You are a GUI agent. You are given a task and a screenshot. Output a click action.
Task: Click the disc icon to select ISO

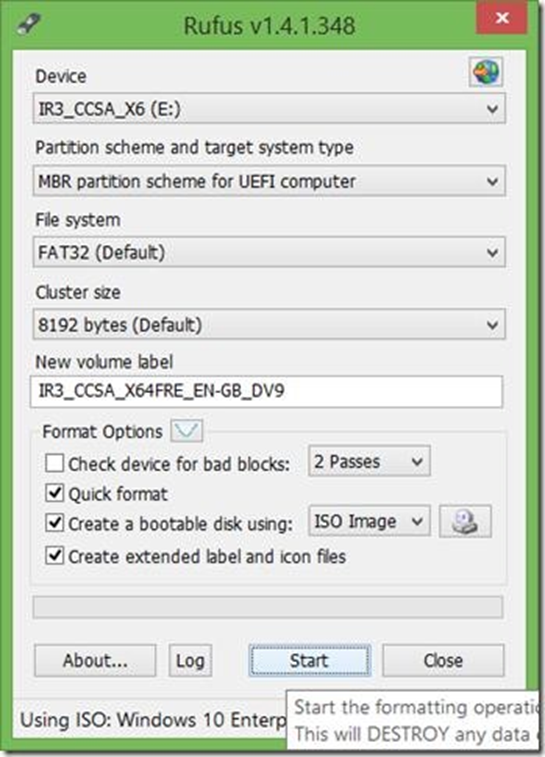tap(465, 521)
